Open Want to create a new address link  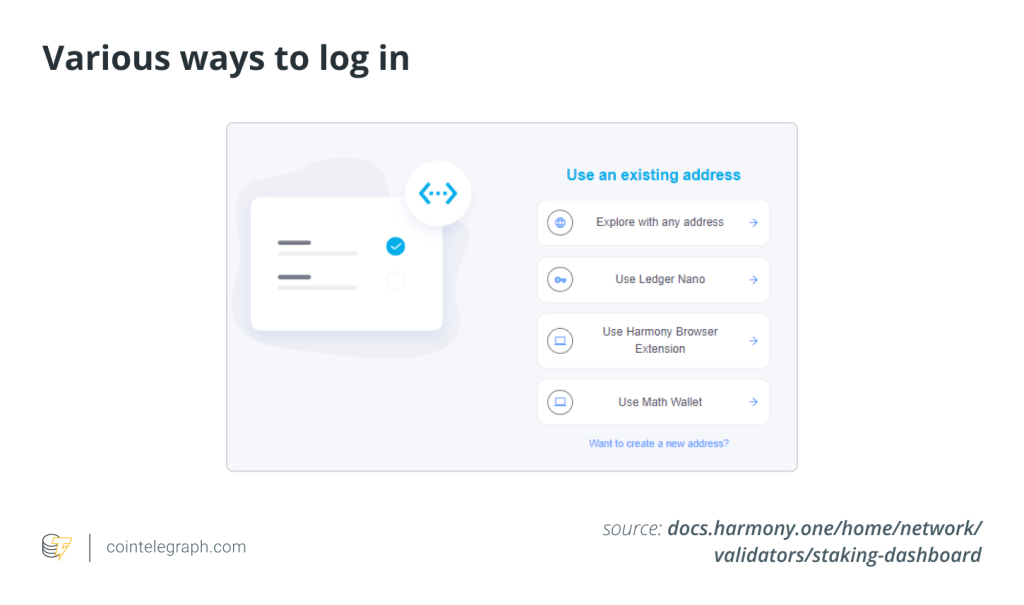click(658, 444)
